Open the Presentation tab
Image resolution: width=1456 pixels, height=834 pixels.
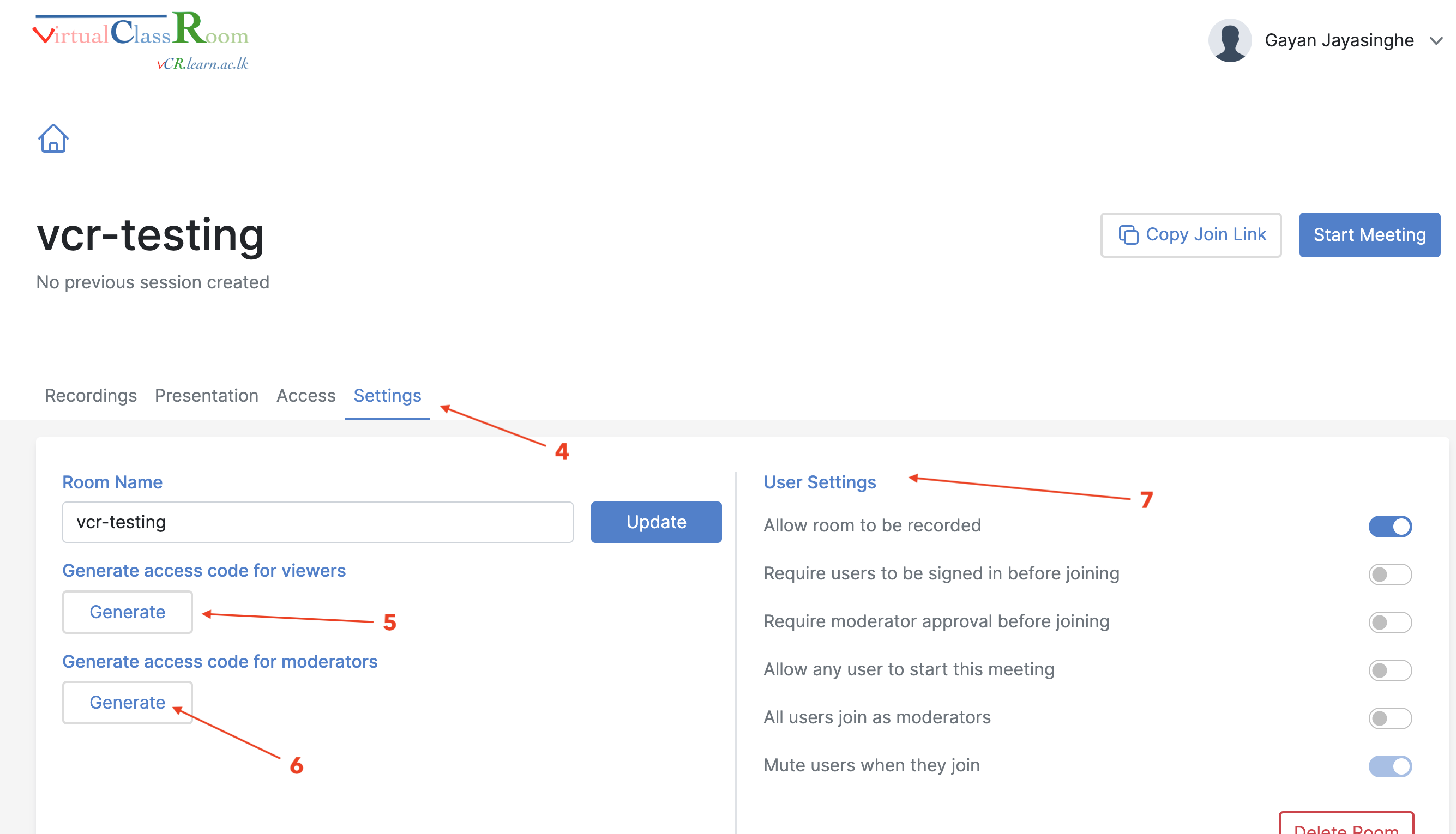pyautogui.click(x=206, y=396)
